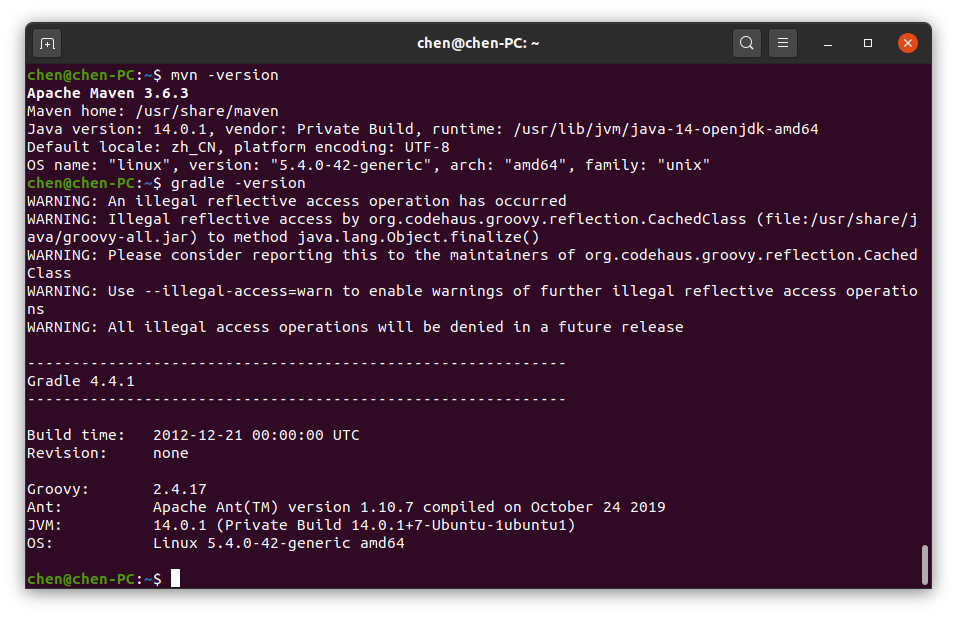Minimize the terminal window
This screenshot has height=617, width=957.
pos(829,43)
